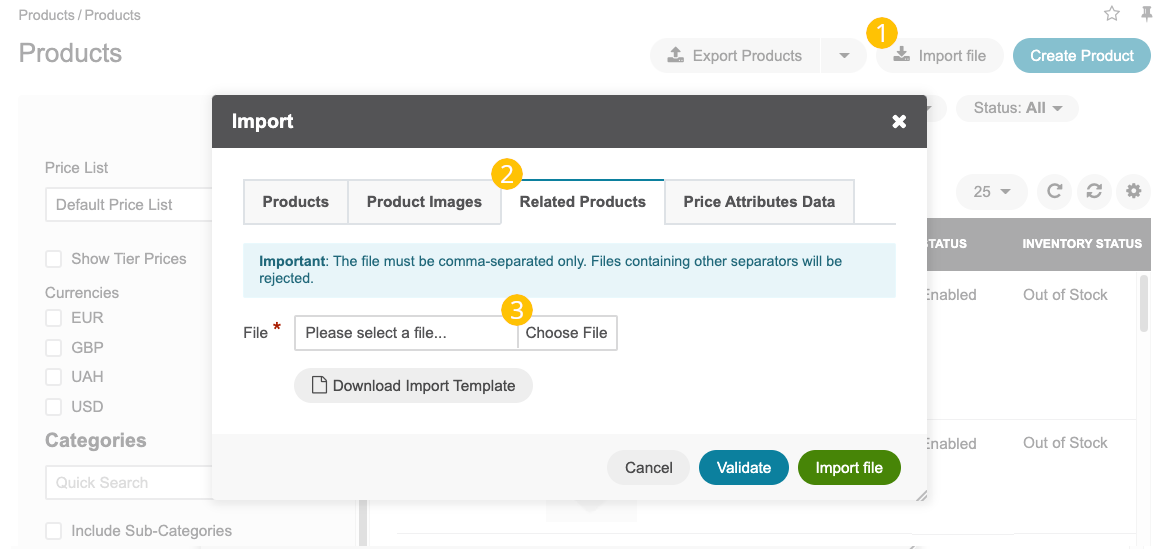Click the Download Import Template button
The height and width of the screenshot is (549, 1171).
click(413, 386)
